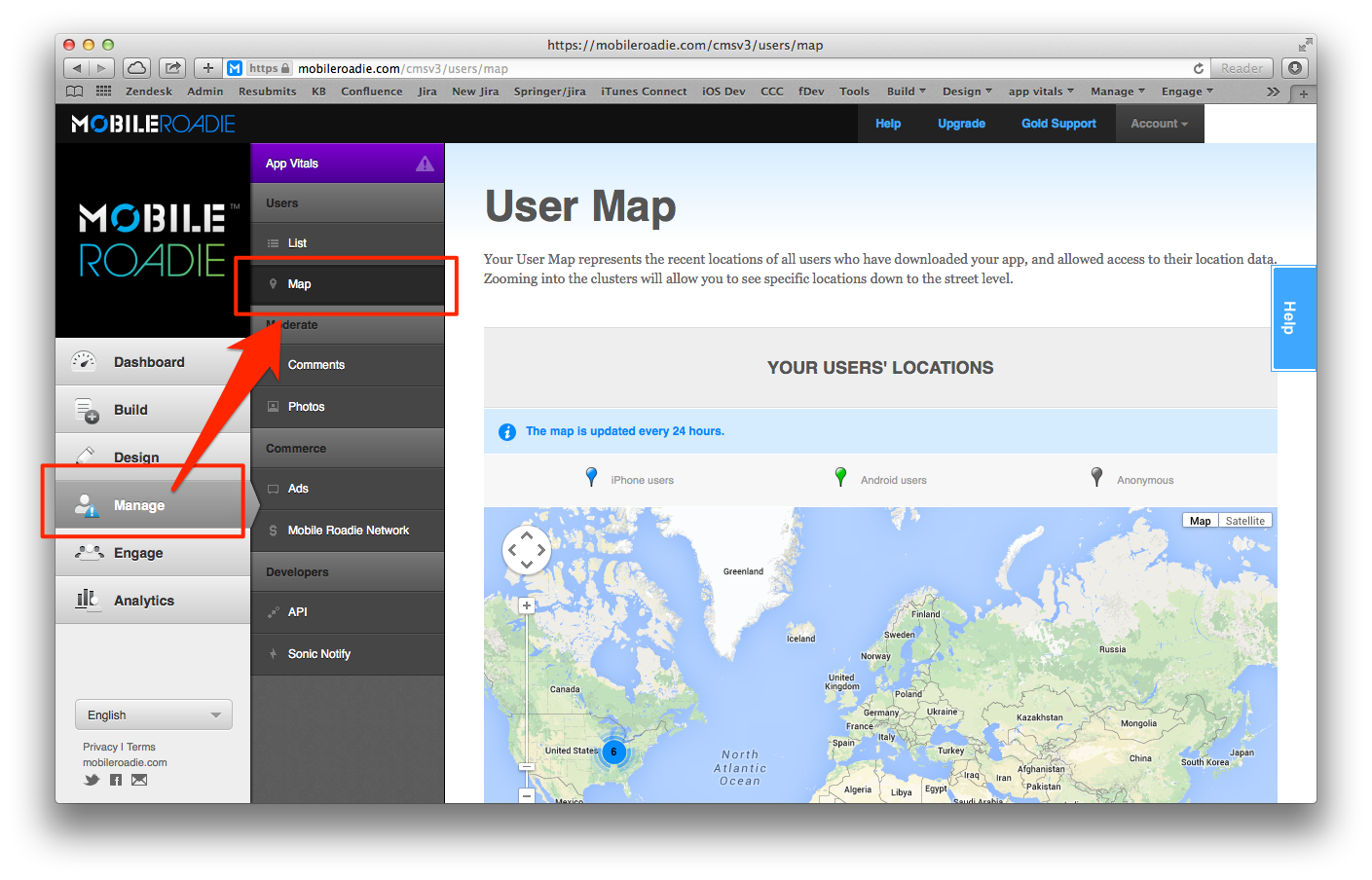Click the Facebook icon in sidebar footer
This screenshot has height=880, width=1372.
pos(116,780)
